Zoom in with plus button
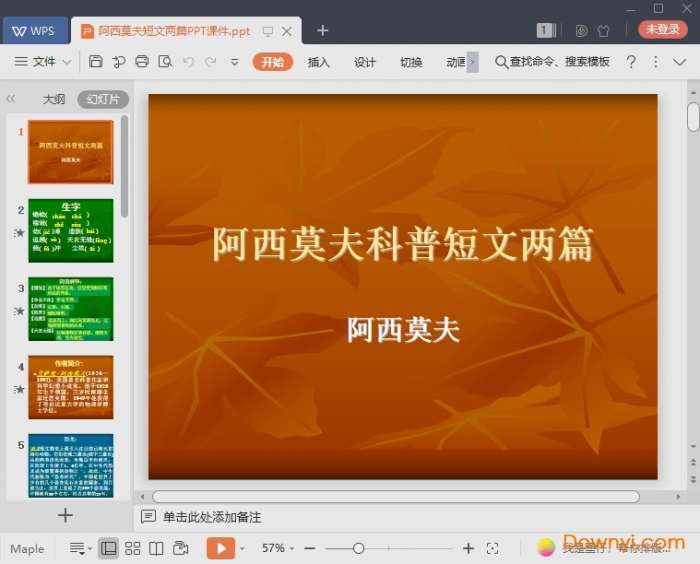 pos(468,548)
